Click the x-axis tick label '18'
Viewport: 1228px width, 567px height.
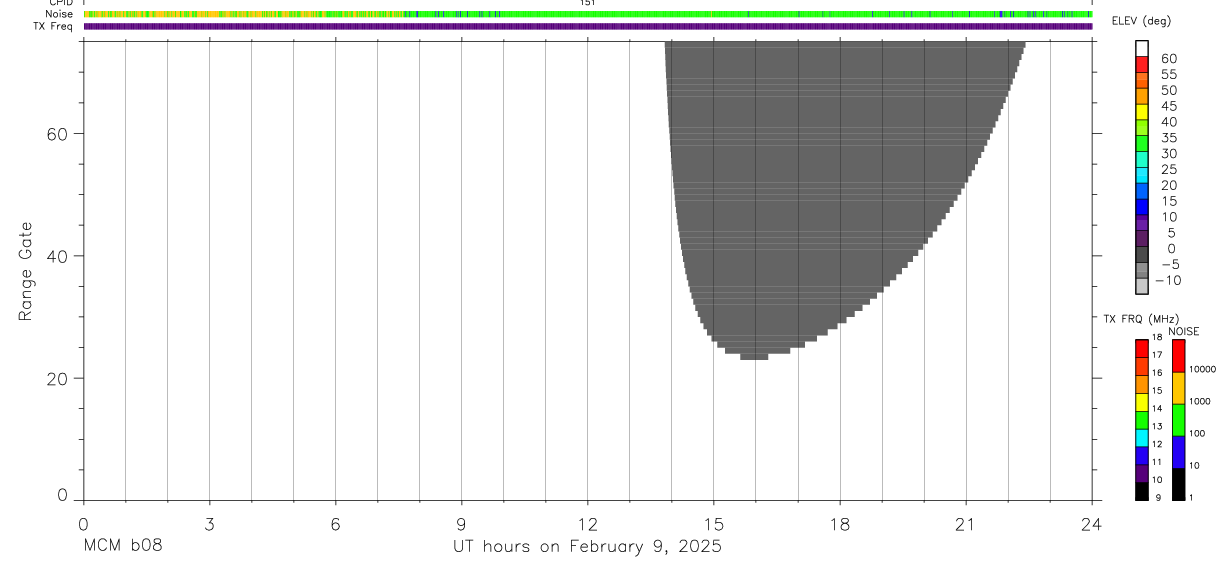[840, 523]
